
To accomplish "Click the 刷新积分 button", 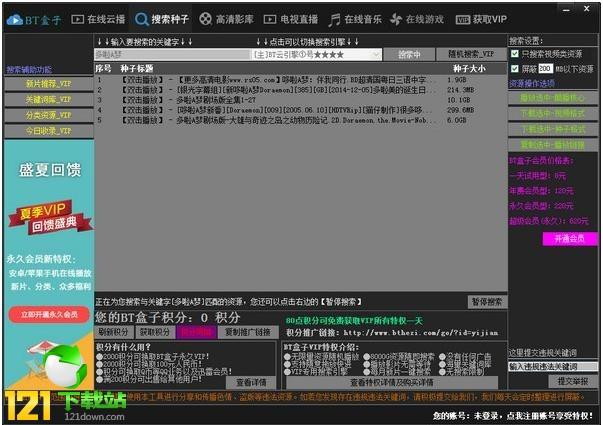I will tap(113, 332).
